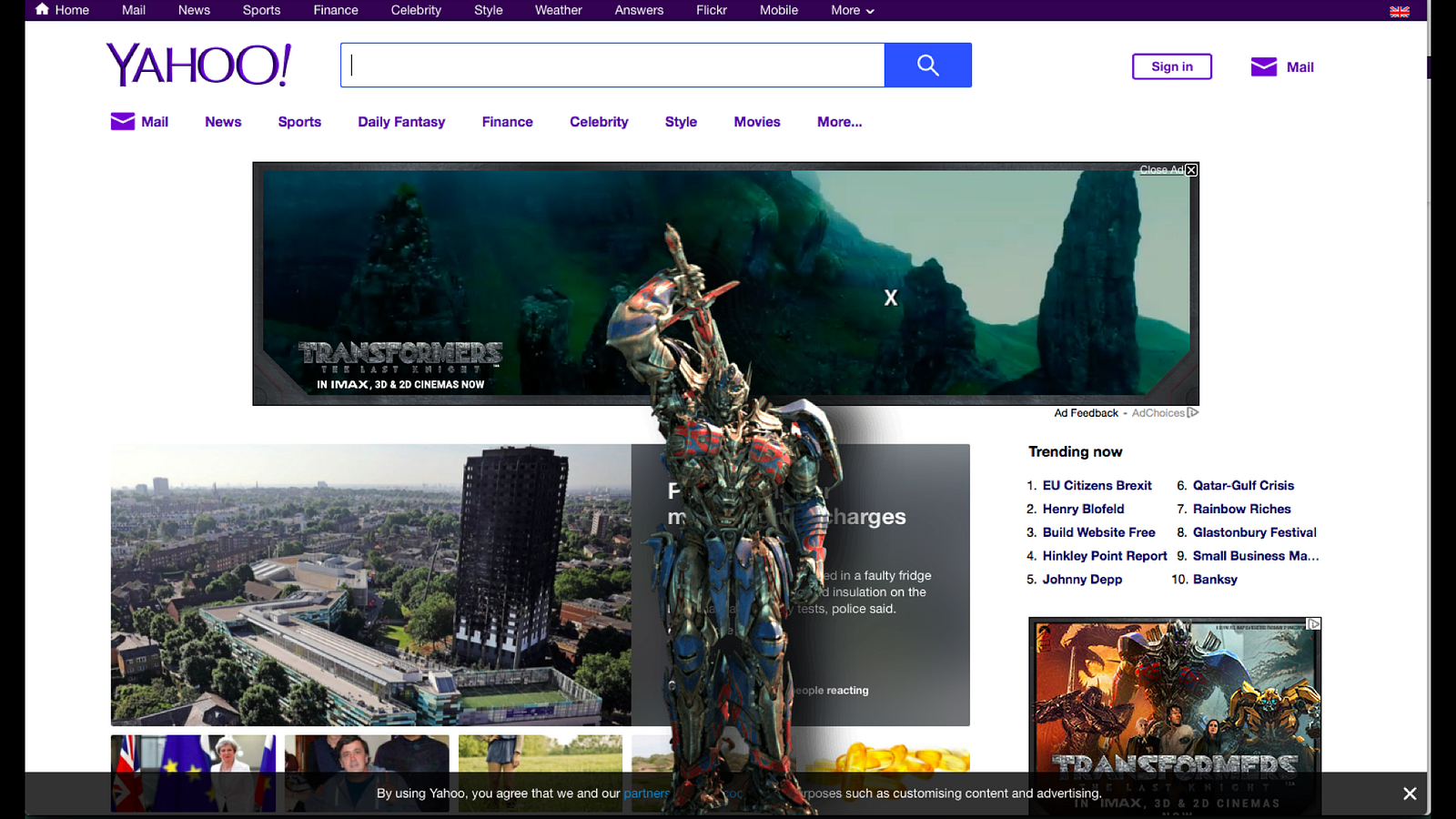Click the partners link in cookie notice
This screenshot has width=1456, height=819.
[x=646, y=794]
